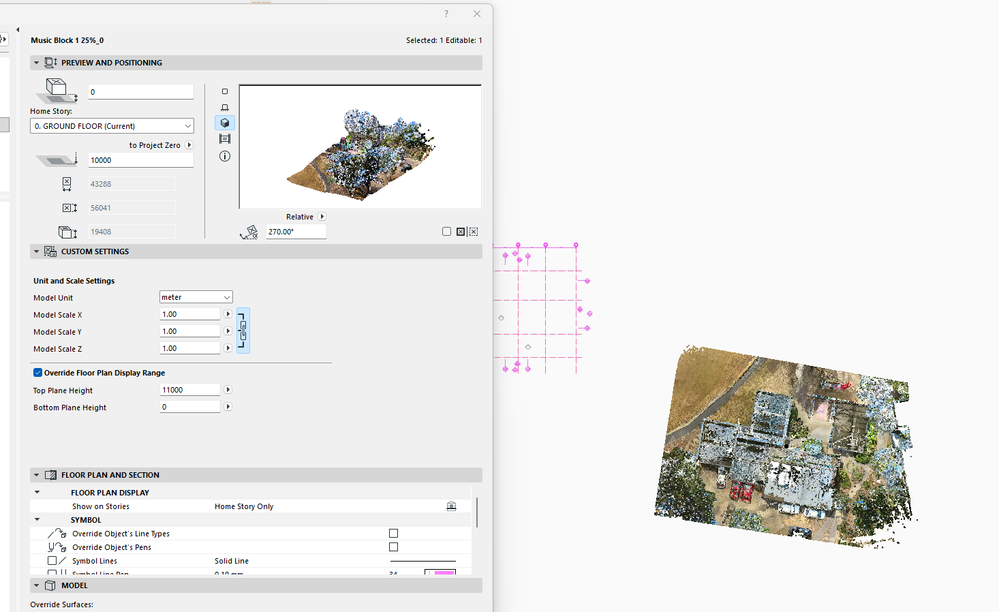Click the story link icon for Show on Stories
The image size is (999, 612).
[x=451, y=506]
